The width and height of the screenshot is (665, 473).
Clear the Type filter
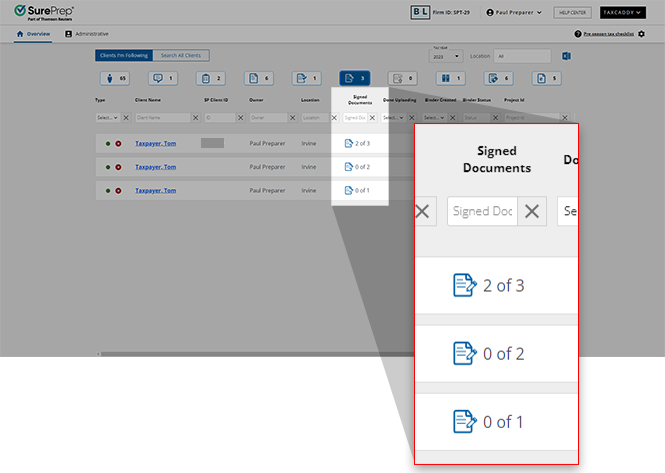126,118
